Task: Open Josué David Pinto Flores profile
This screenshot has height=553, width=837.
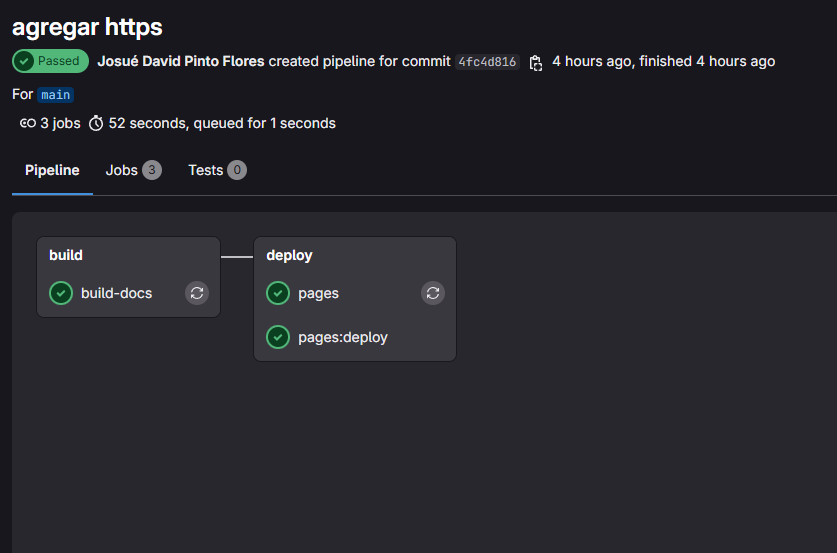Action: click(181, 61)
